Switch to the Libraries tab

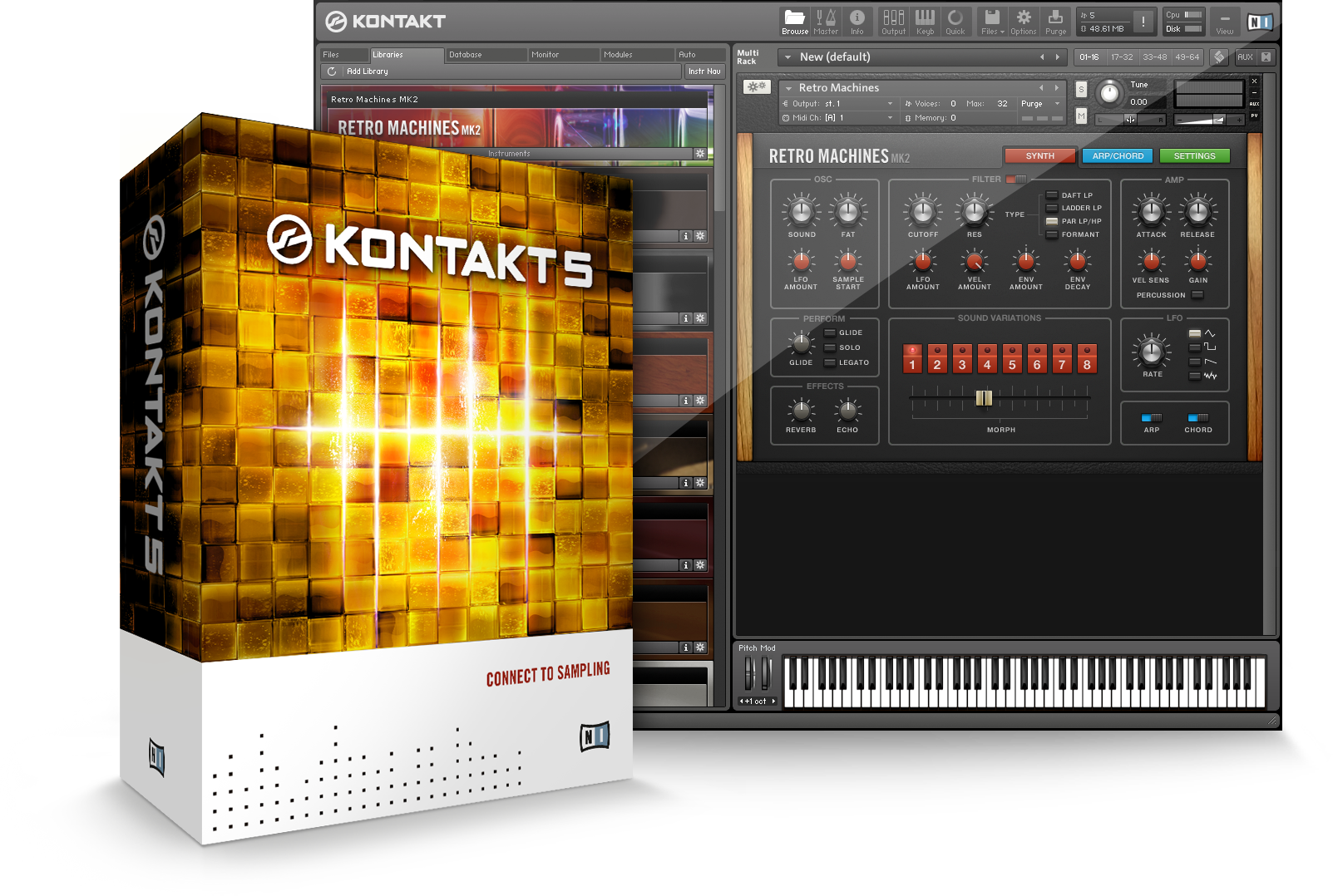pyautogui.click(x=406, y=55)
